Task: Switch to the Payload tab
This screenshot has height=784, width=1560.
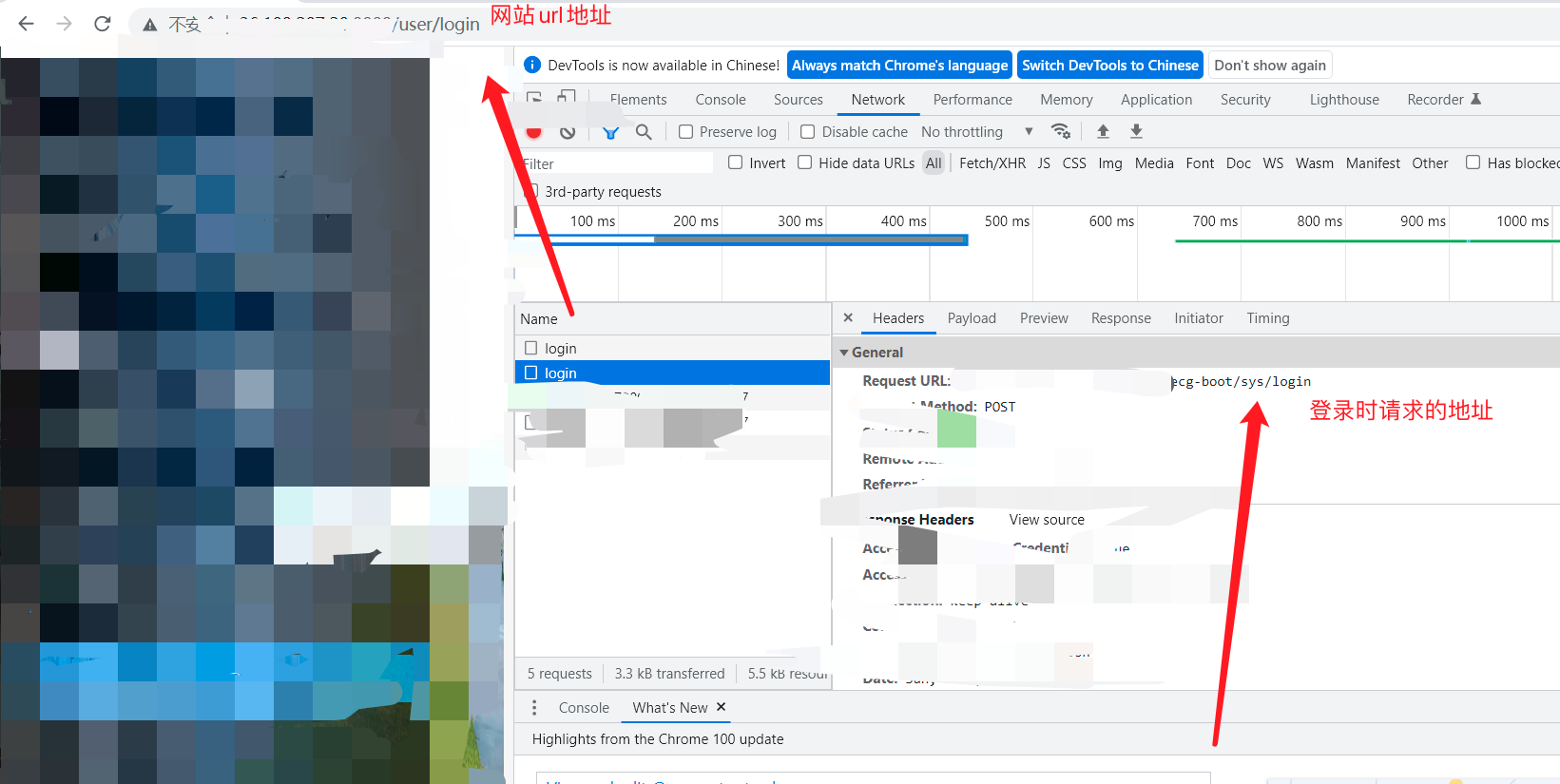Action: 972,318
